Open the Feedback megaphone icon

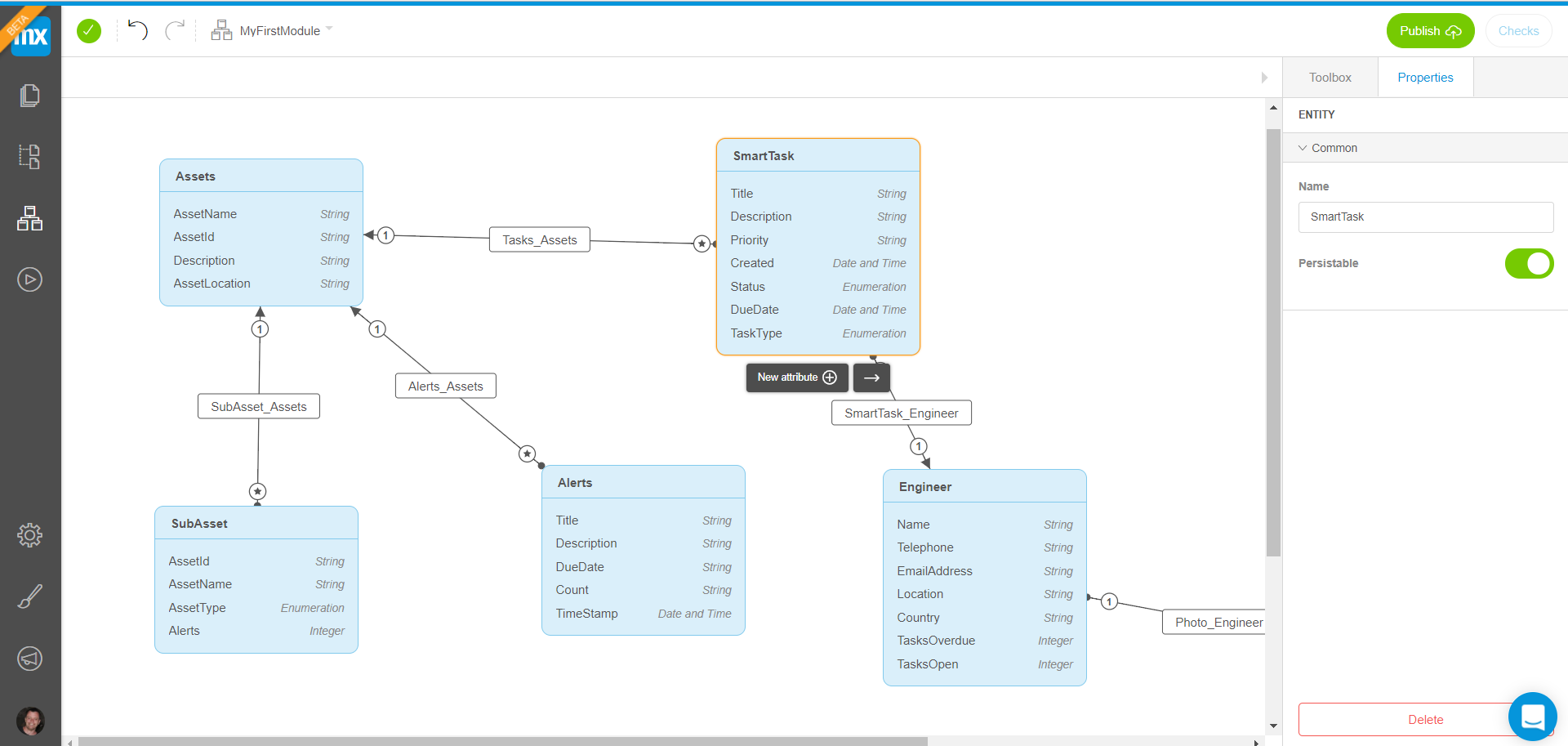point(29,659)
